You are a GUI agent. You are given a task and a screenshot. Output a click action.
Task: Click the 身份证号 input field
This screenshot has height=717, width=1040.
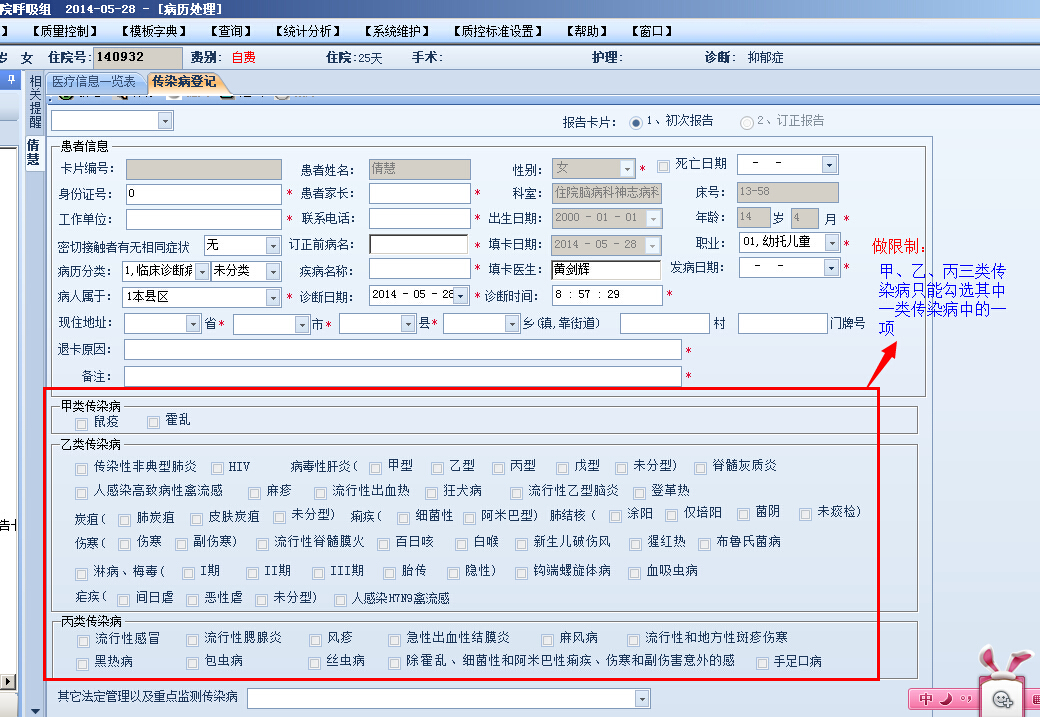coord(204,194)
